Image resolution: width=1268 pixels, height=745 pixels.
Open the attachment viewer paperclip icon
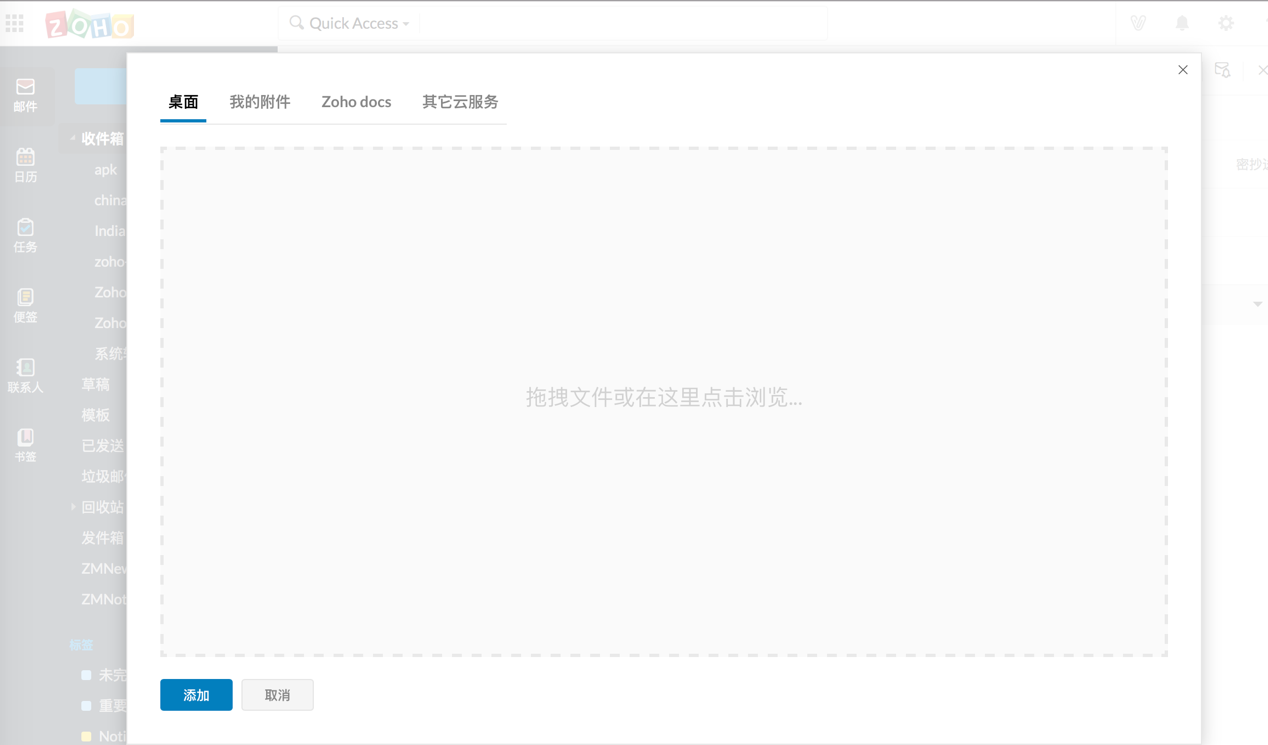tap(1137, 22)
